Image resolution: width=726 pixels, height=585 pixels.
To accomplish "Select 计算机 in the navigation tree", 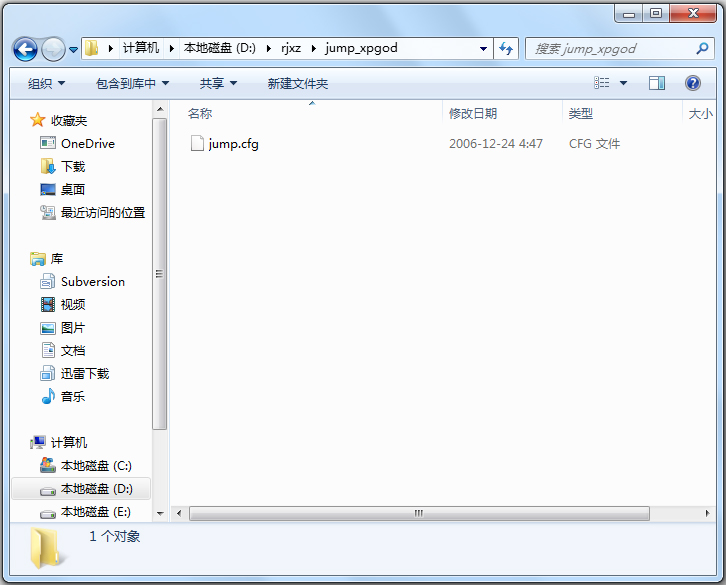I will pos(69,443).
